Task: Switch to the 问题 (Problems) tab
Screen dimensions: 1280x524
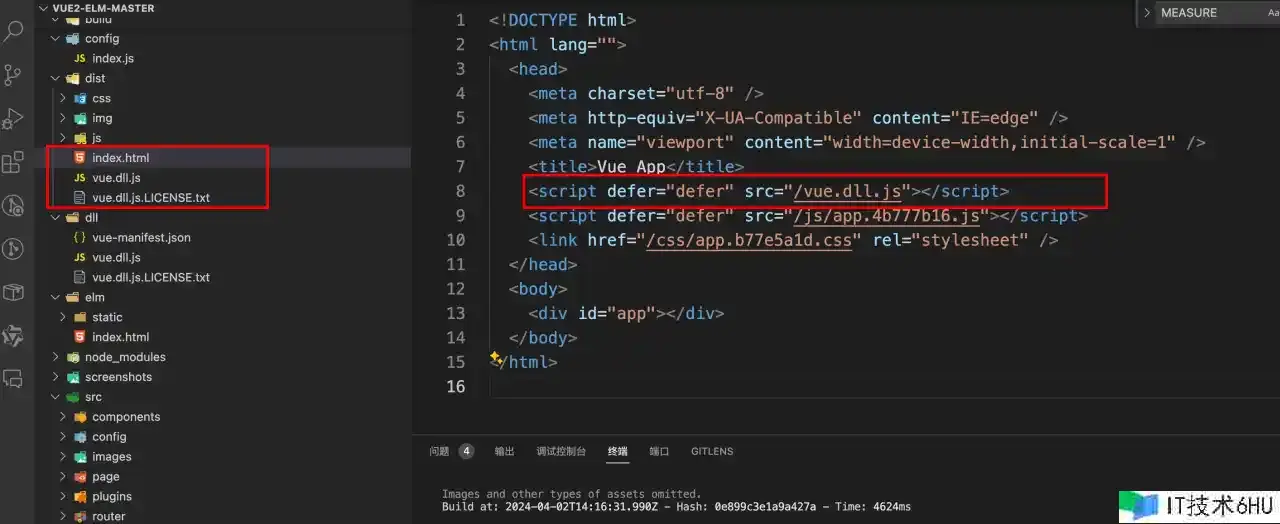Action: [439, 451]
